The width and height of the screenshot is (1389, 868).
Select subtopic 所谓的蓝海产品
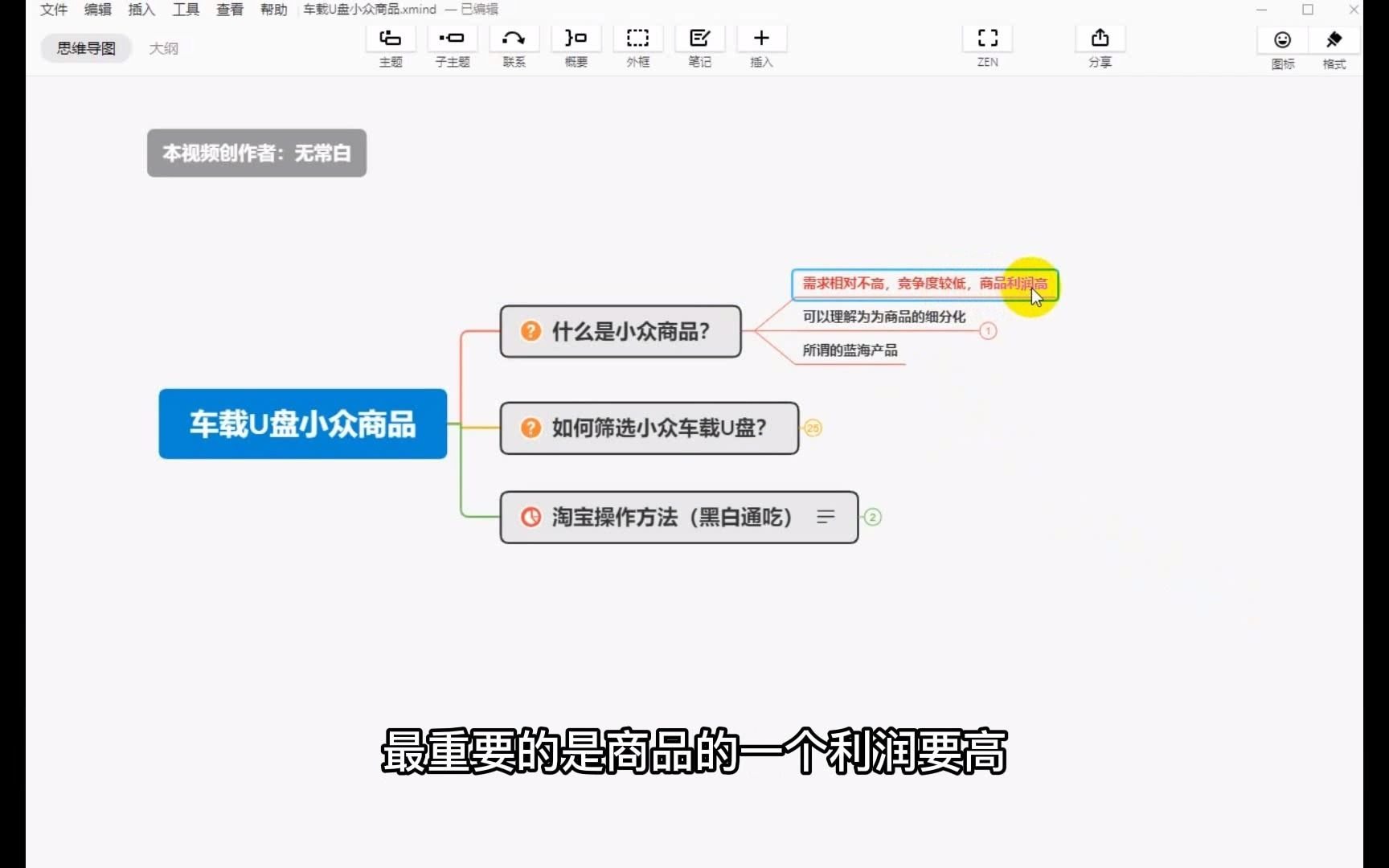point(850,350)
